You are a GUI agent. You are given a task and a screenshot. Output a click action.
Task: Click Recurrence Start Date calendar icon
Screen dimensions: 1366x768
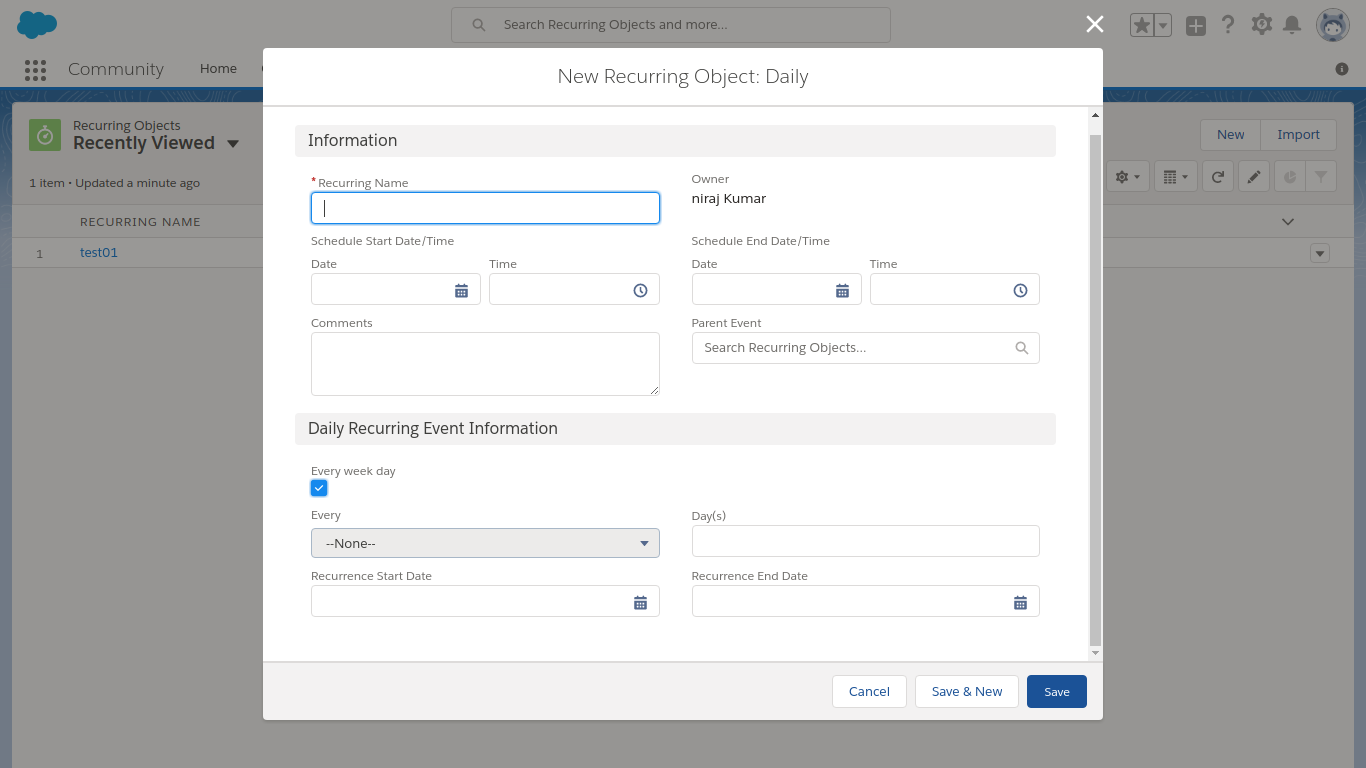(x=640, y=602)
